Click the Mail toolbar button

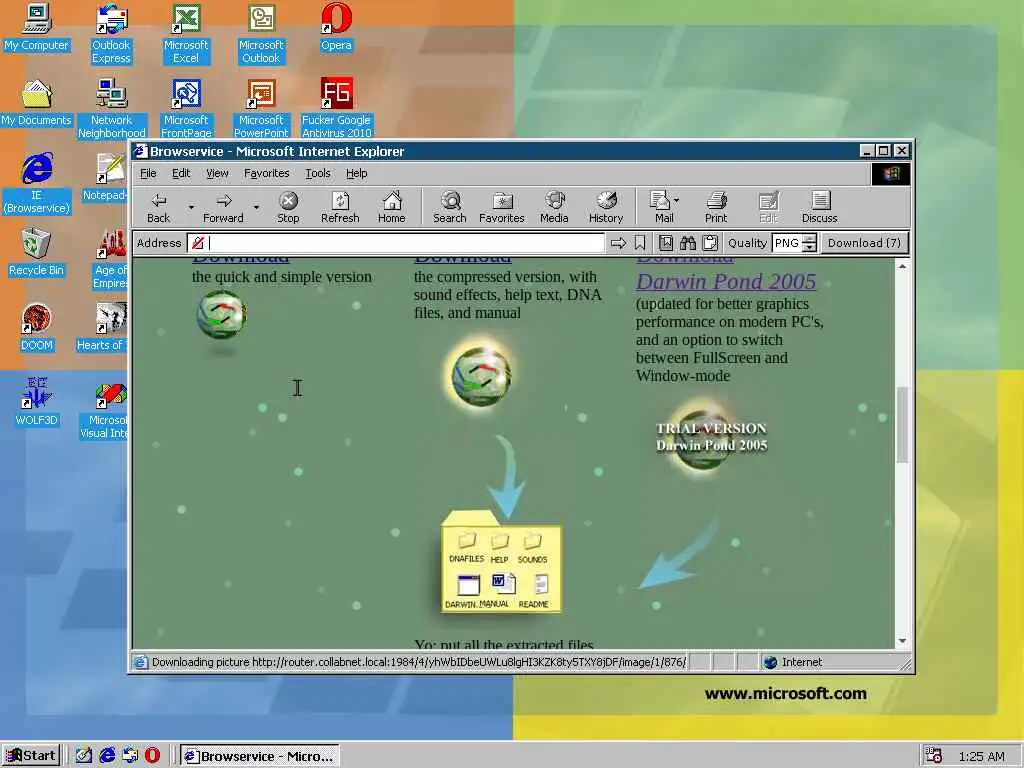pyautogui.click(x=660, y=207)
